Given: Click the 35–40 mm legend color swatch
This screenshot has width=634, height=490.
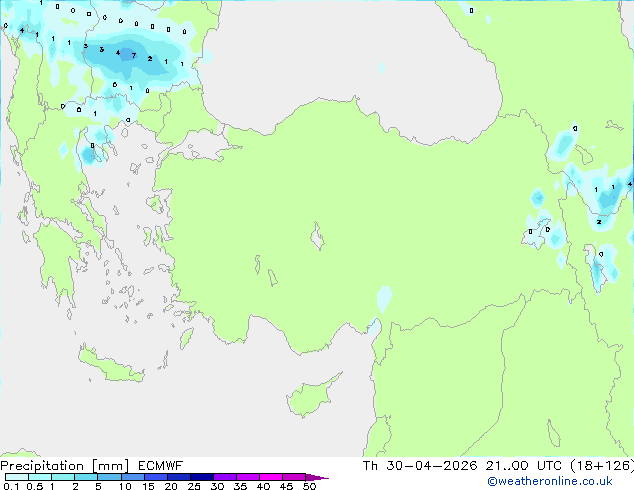Looking at the screenshot, I should coord(247,477).
